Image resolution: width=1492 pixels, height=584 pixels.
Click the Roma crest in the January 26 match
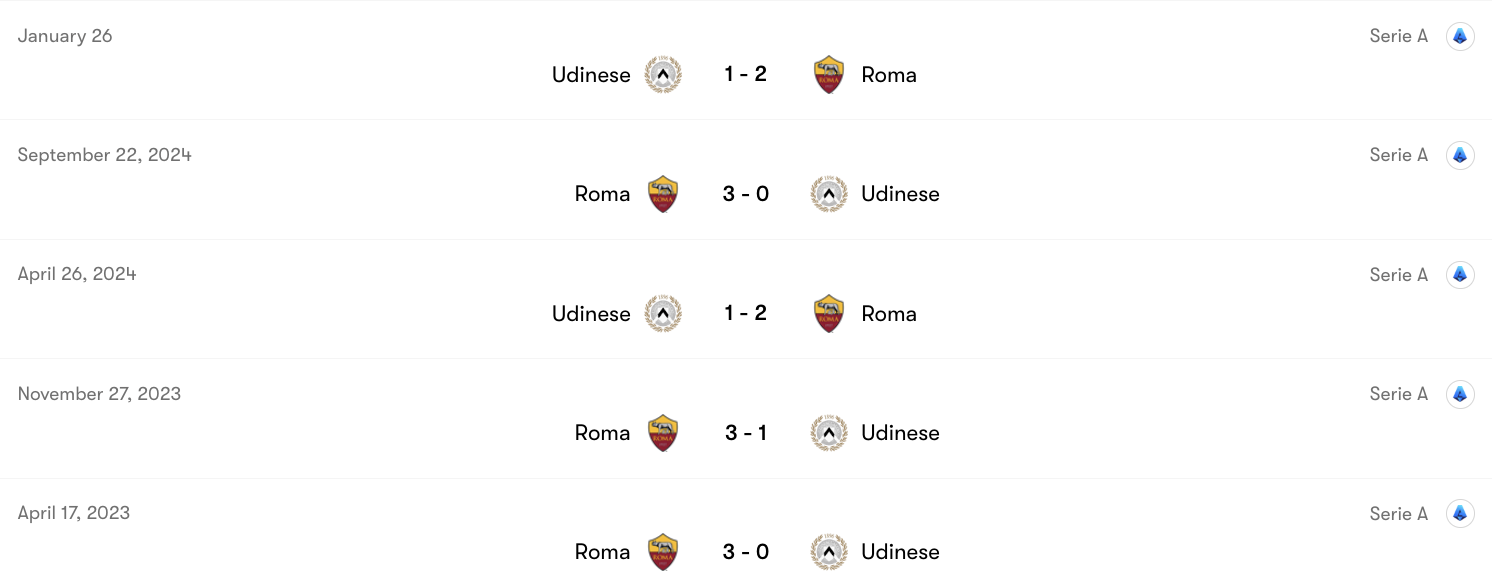pyautogui.click(x=829, y=74)
